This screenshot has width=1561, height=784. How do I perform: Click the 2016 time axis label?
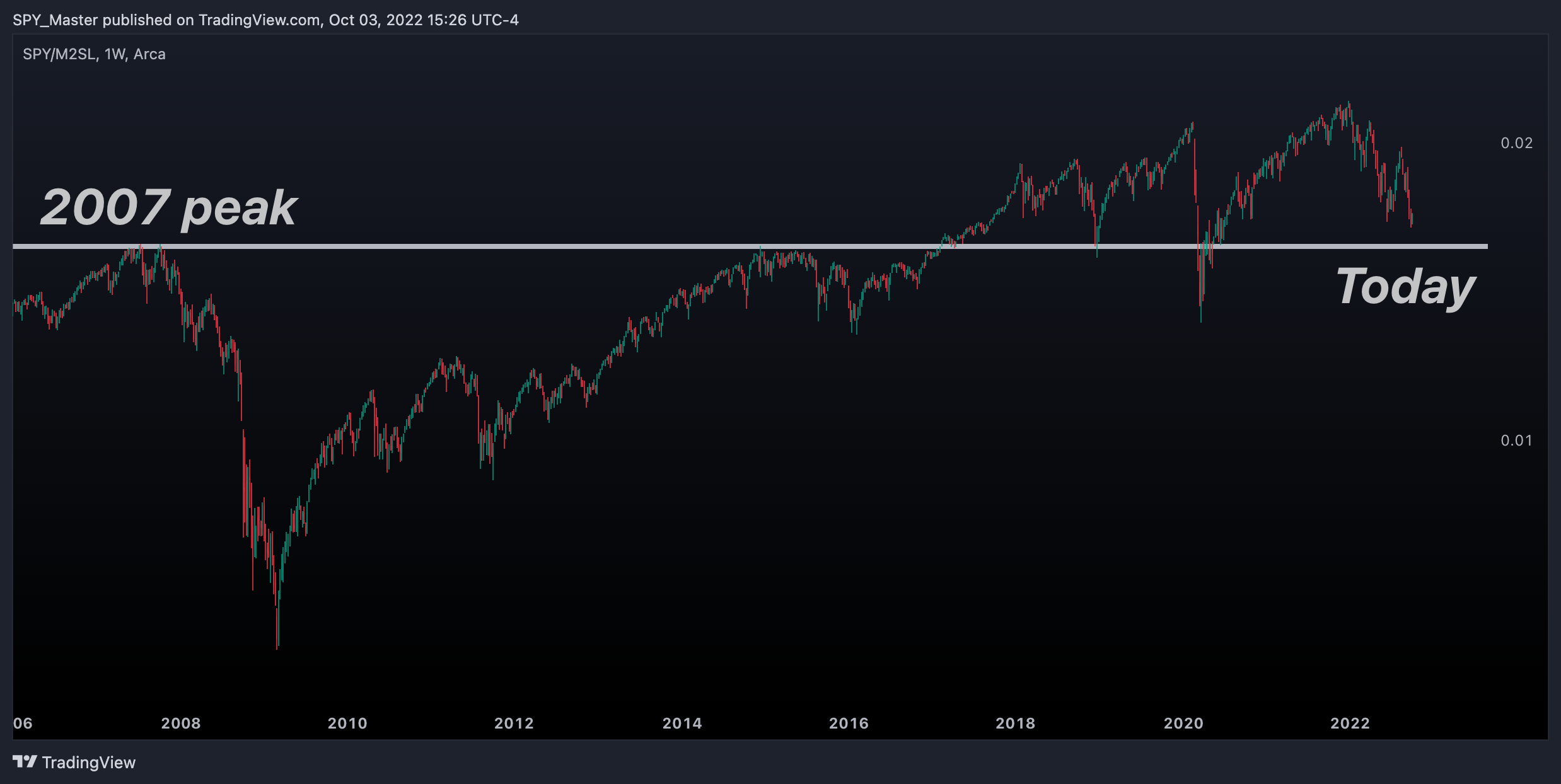click(x=849, y=723)
